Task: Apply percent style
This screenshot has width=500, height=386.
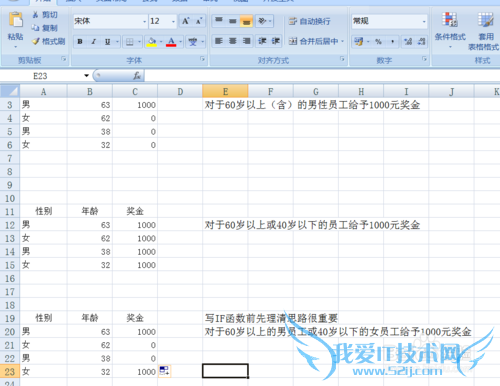Action: 378,42
